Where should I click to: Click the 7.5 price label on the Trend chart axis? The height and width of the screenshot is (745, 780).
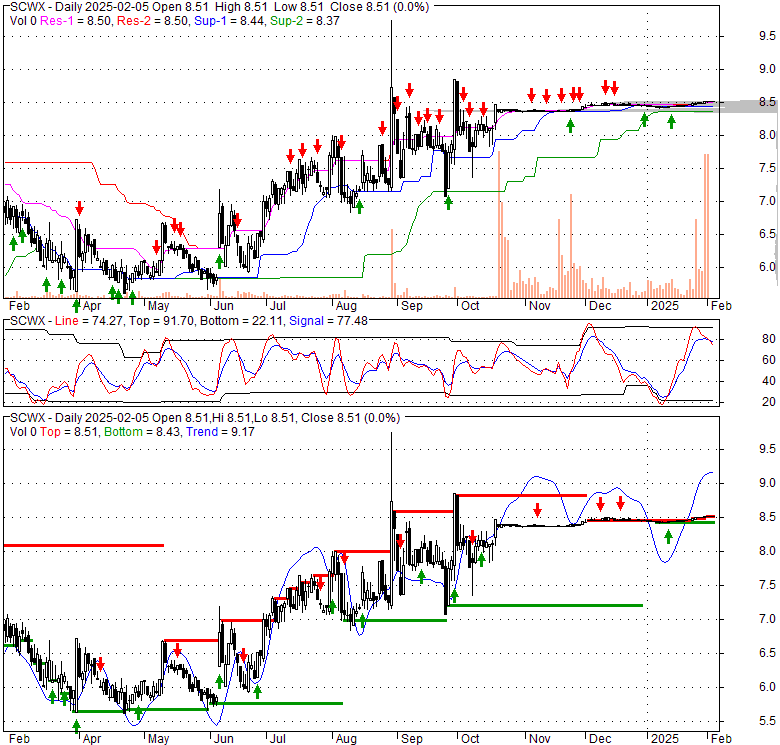[x=767, y=585]
